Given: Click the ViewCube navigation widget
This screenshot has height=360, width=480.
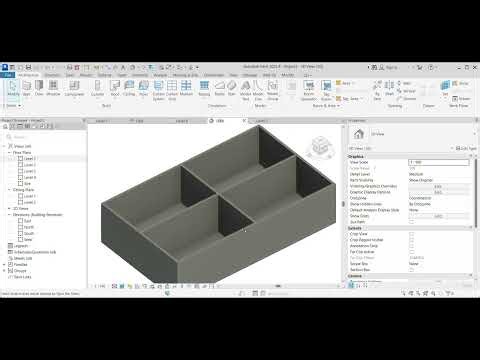Looking at the screenshot, I should 321,146.
